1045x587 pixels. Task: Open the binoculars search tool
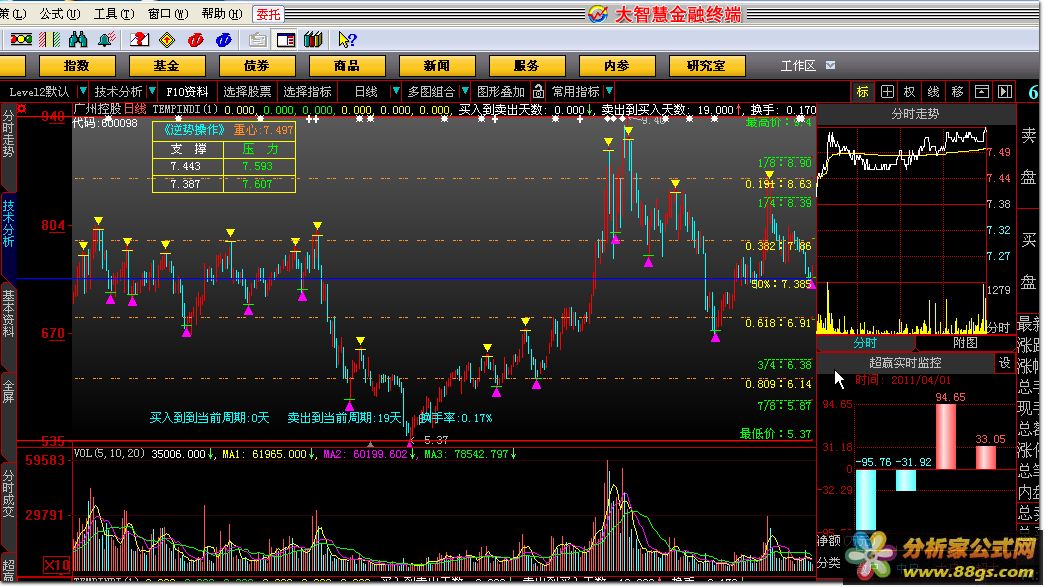coord(78,40)
